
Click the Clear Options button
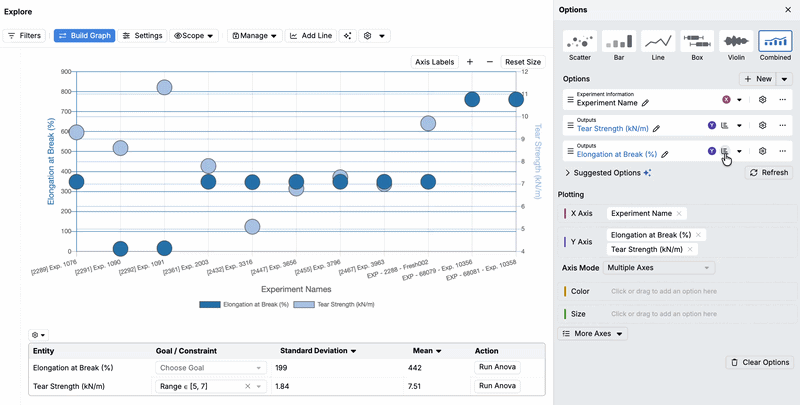[761, 362]
